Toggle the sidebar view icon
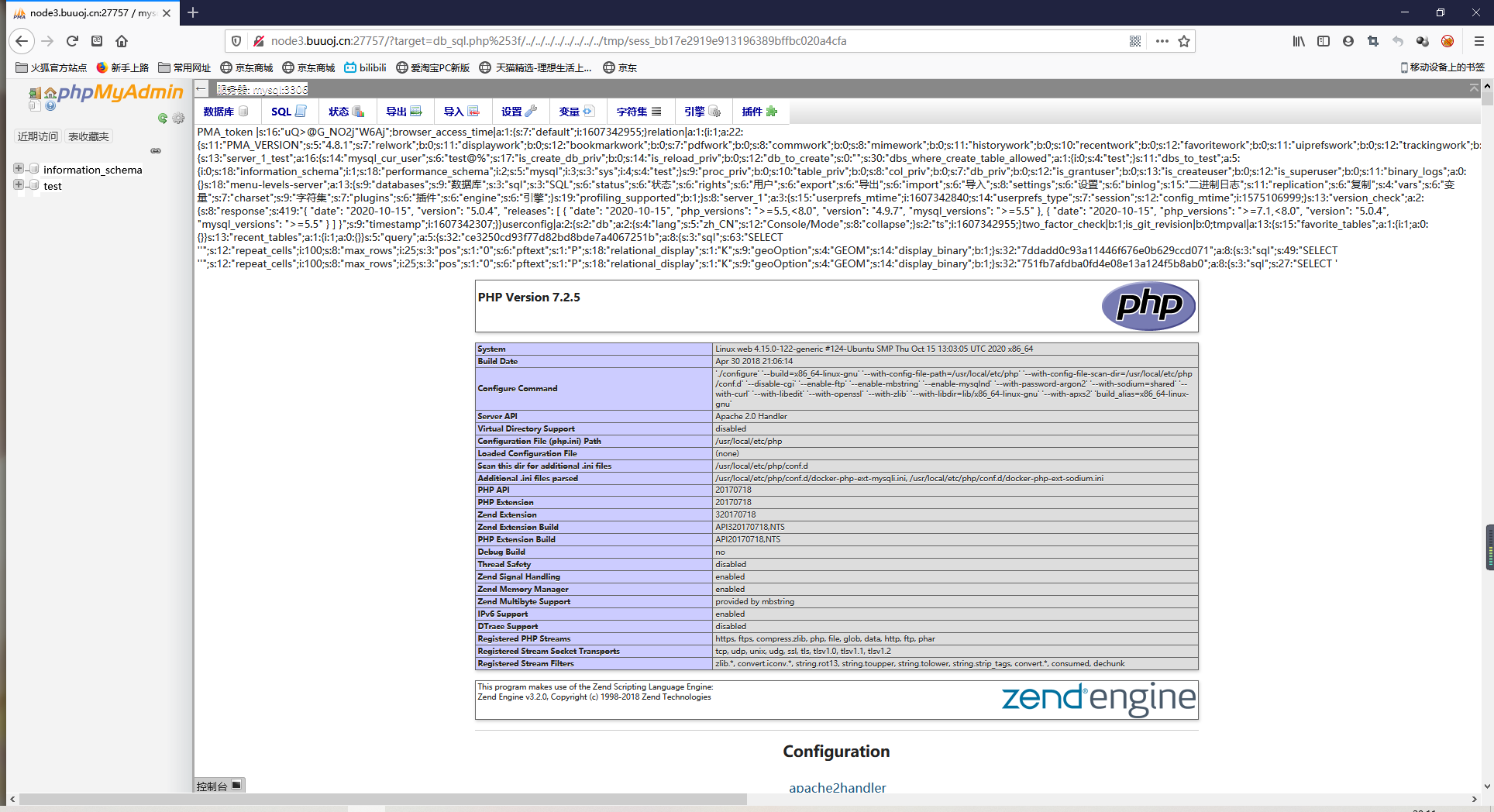1494x812 pixels. coord(1324,41)
